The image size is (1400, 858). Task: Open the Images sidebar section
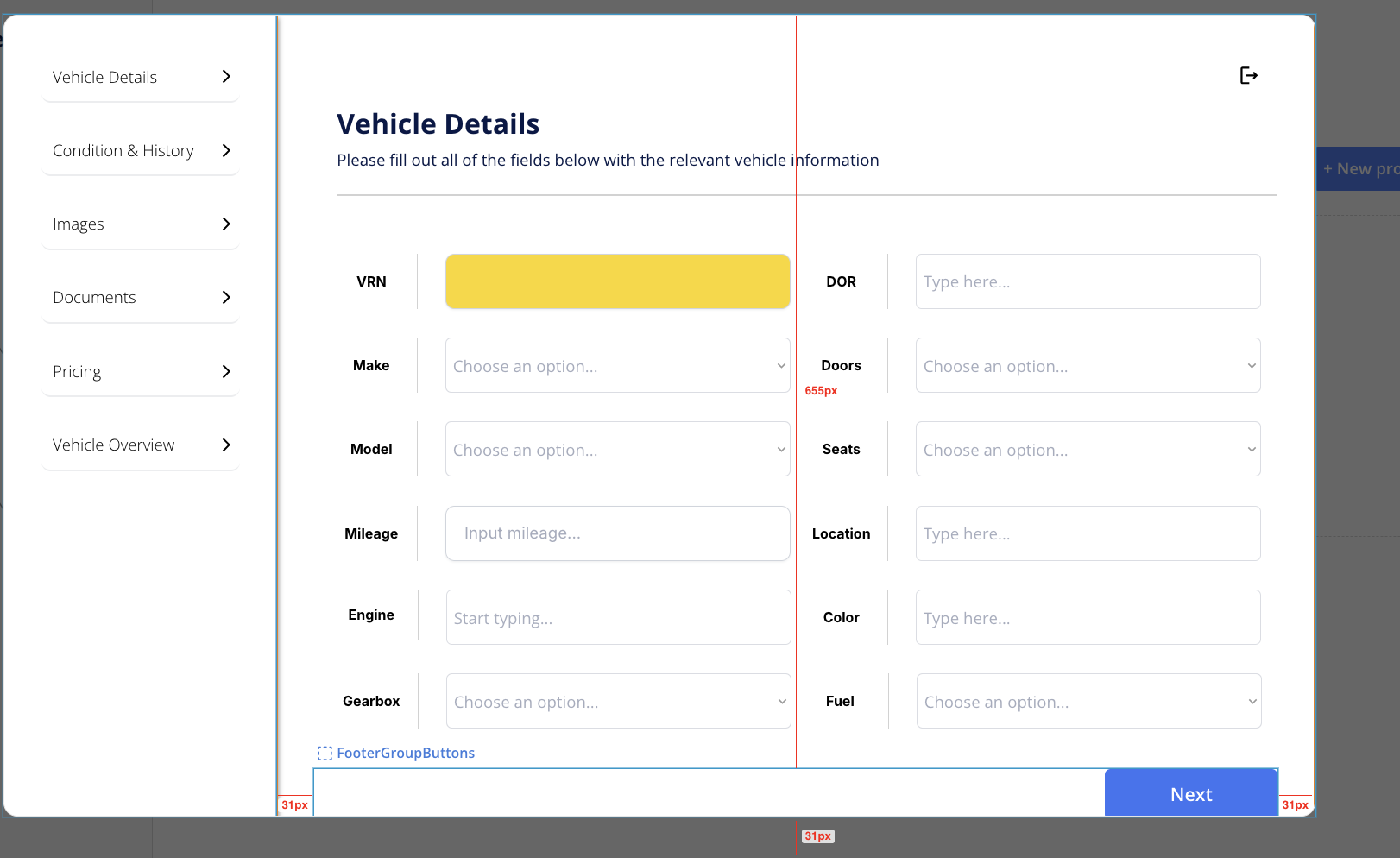tap(141, 224)
